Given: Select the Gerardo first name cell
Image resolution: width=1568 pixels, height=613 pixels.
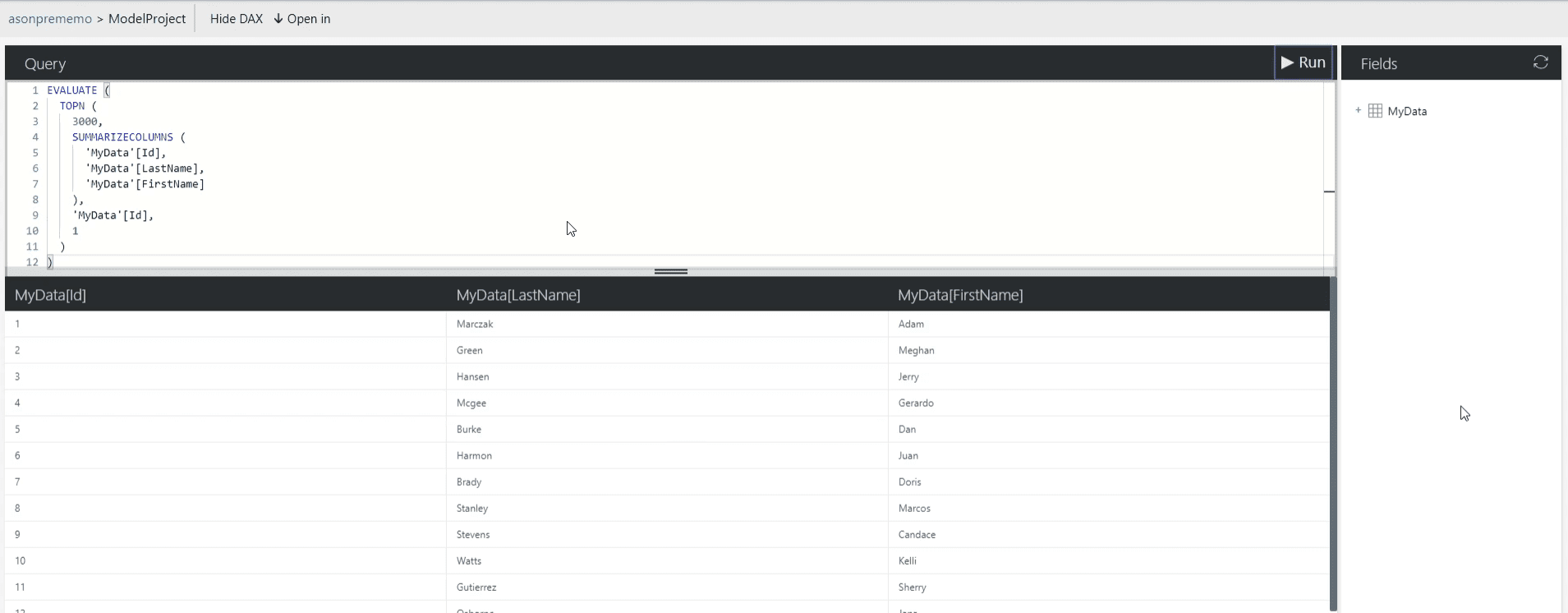Looking at the screenshot, I should [x=916, y=403].
